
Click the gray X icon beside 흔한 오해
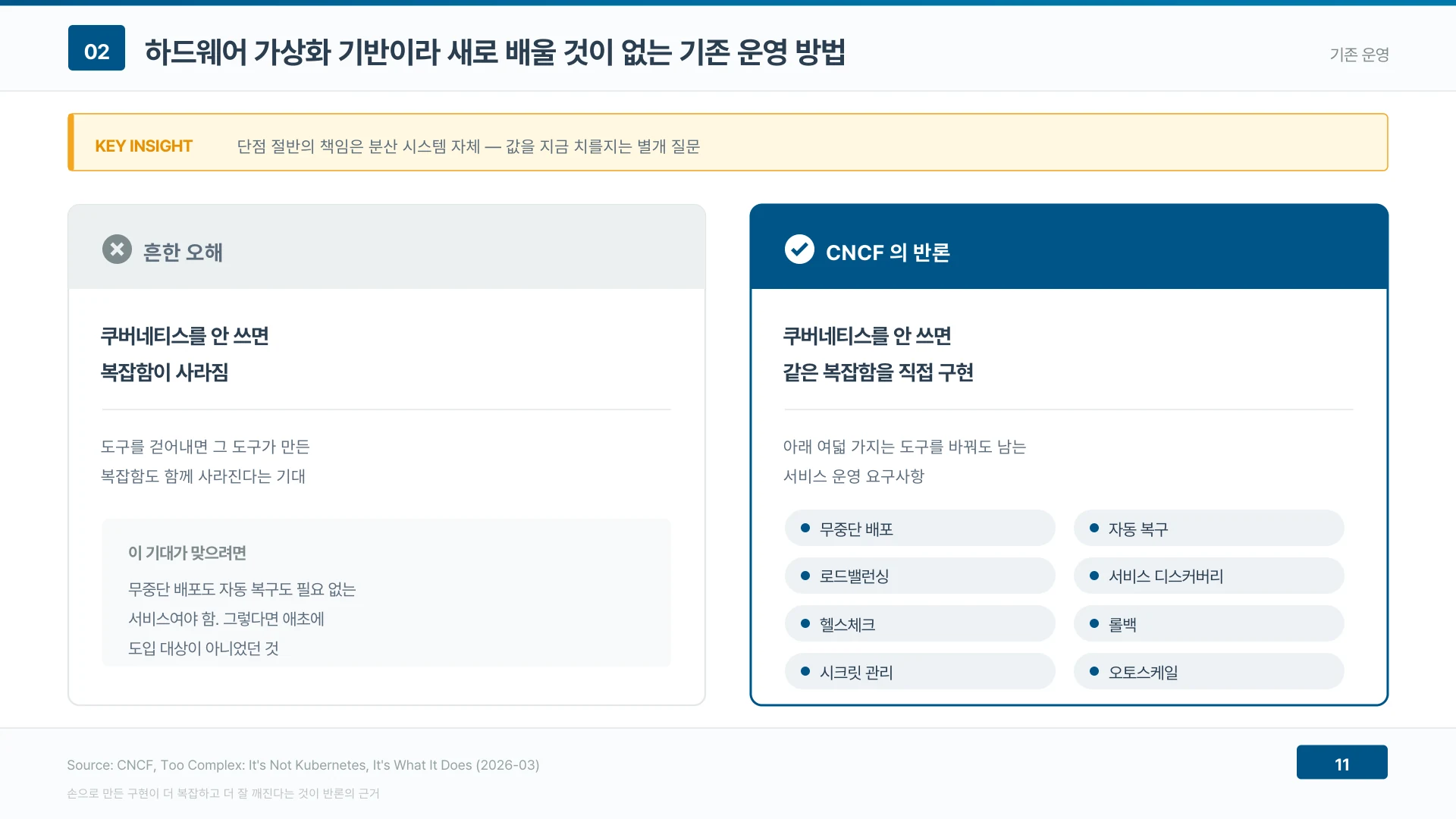[x=117, y=249]
